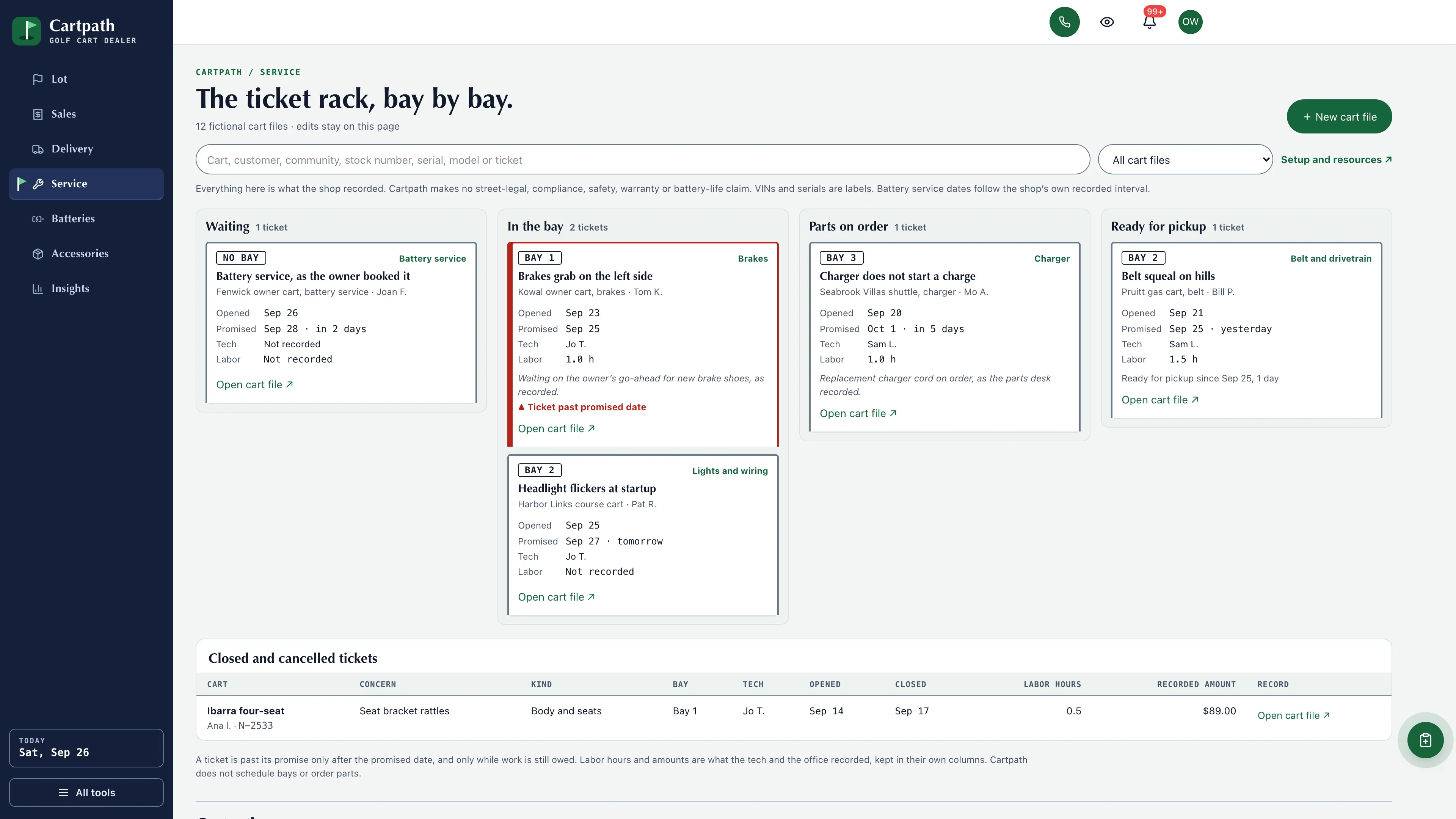Expand the All cart files dropdown
Image resolution: width=1456 pixels, height=819 pixels.
[1185, 160]
